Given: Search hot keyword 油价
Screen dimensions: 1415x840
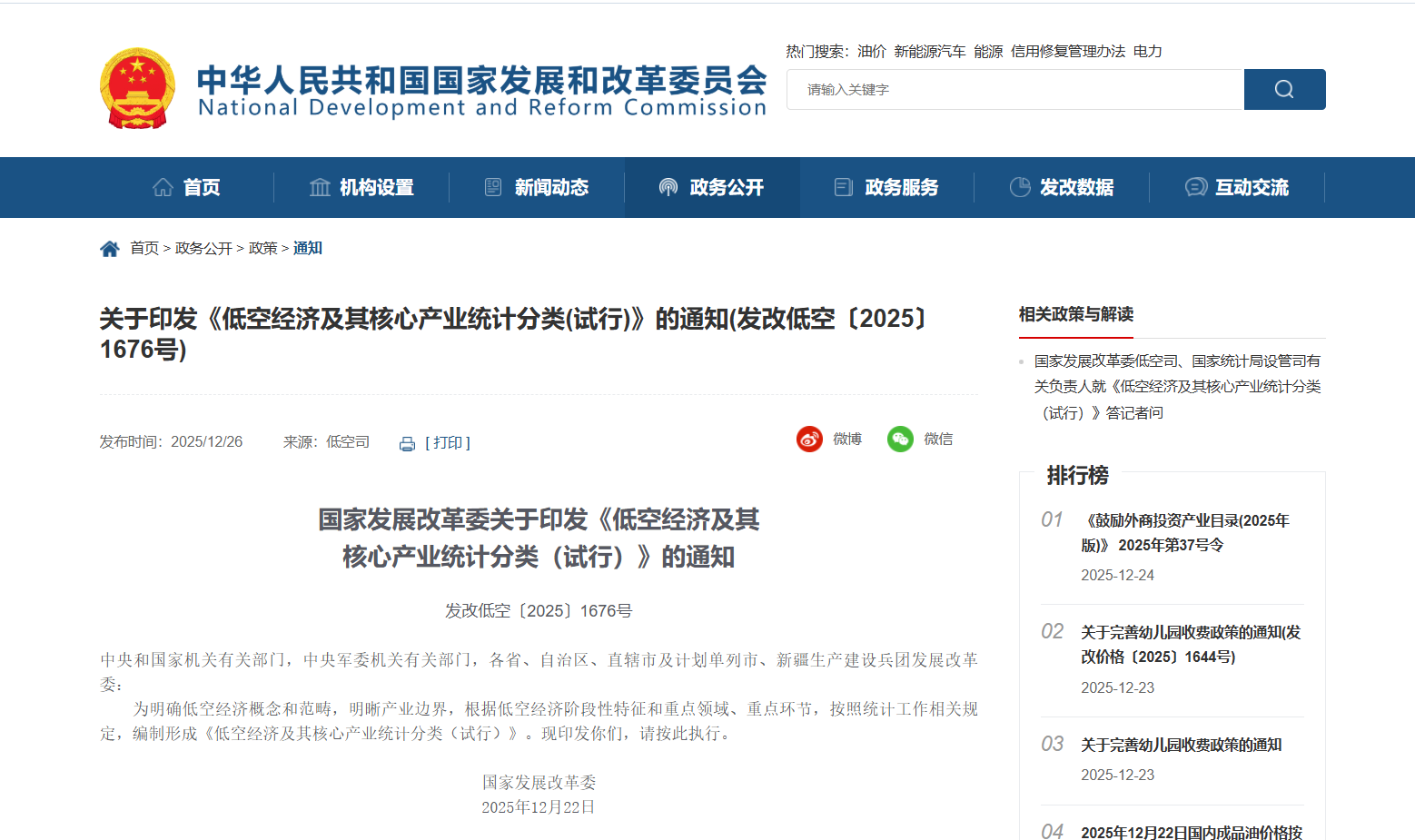Looking at the screenshot, I should coord(870,52).
